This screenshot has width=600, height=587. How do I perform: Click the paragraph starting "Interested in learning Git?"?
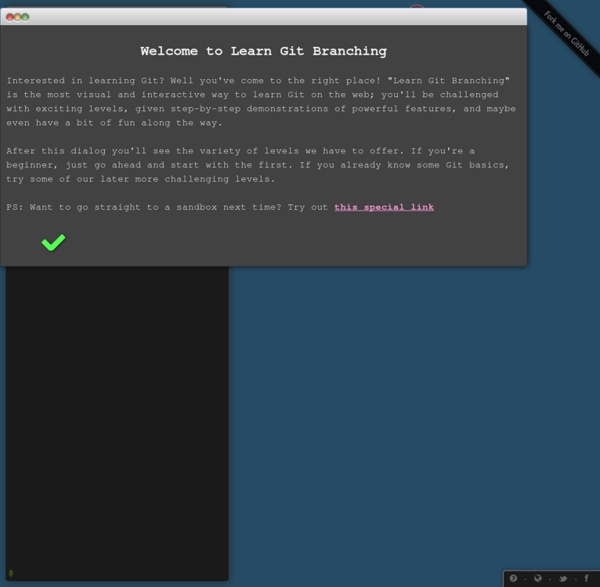click(261, 102)
